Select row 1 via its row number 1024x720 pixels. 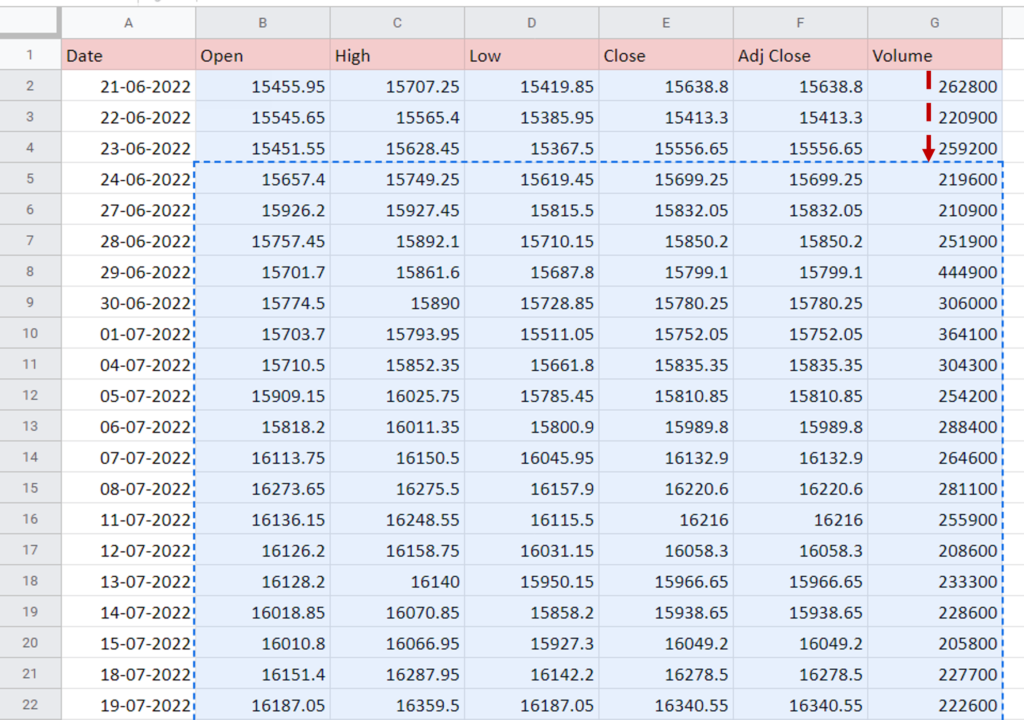tap(30, 54)
